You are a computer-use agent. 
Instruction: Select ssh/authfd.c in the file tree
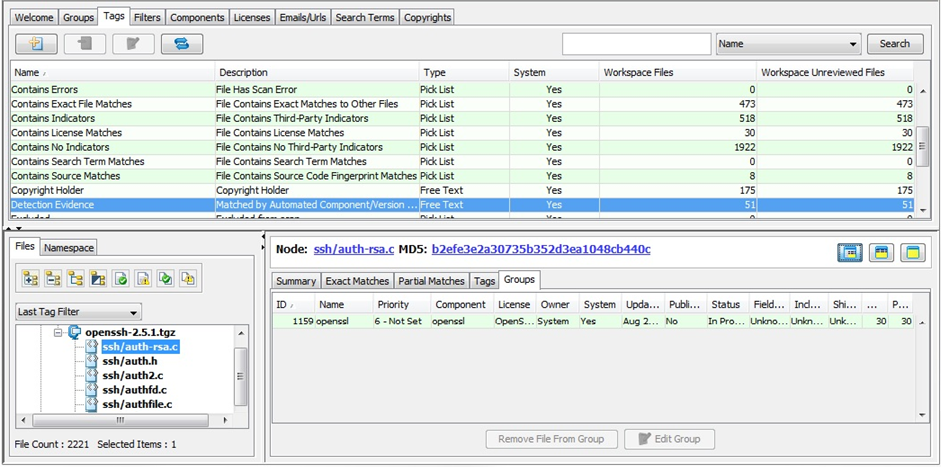click(x=134, y=390)
